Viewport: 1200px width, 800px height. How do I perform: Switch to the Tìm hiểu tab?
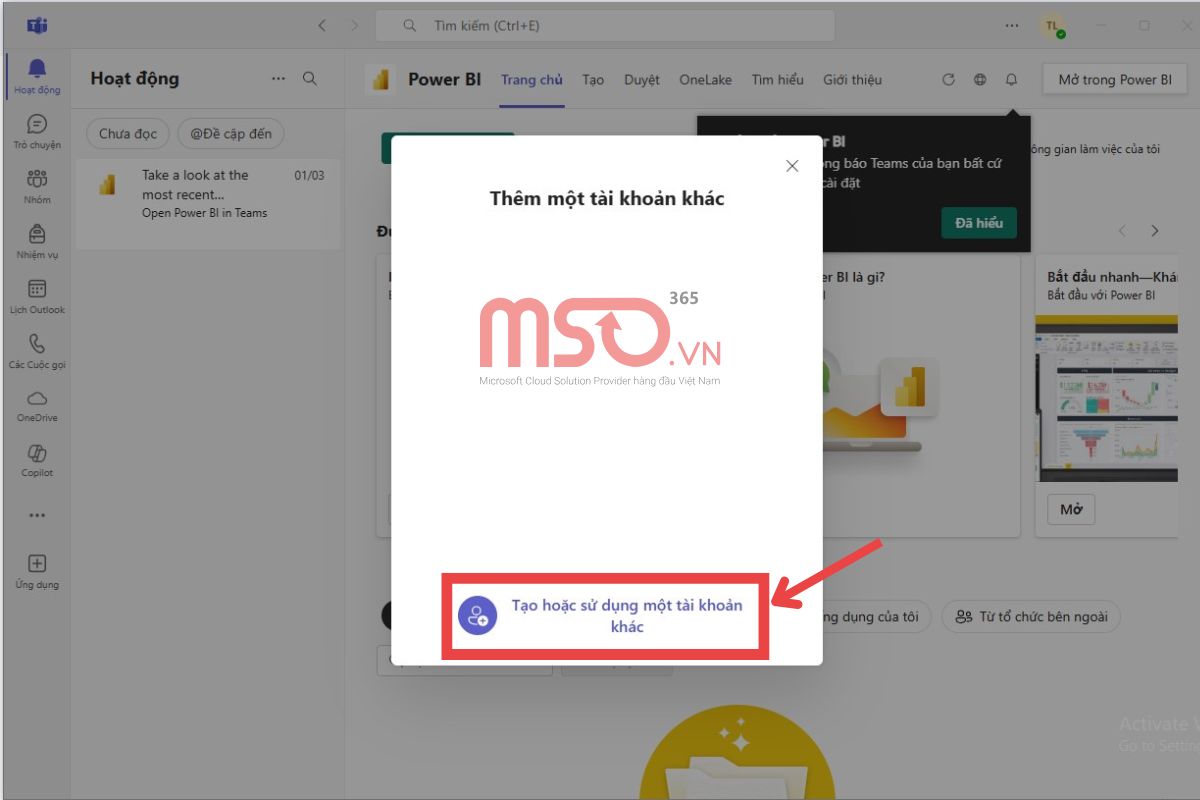[x=777, y=80]
